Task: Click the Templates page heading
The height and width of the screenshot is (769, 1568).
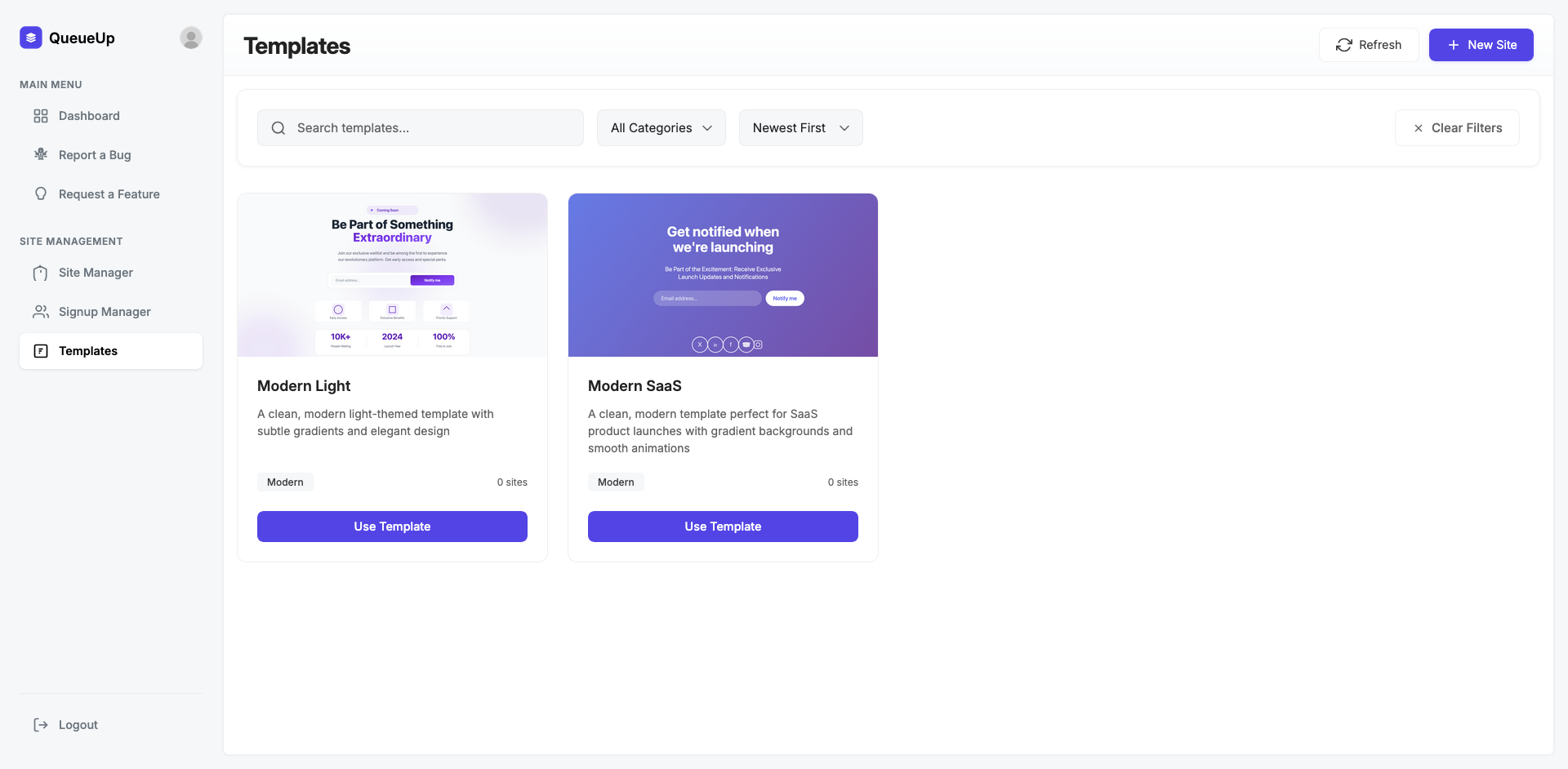Action: (296, 46)
